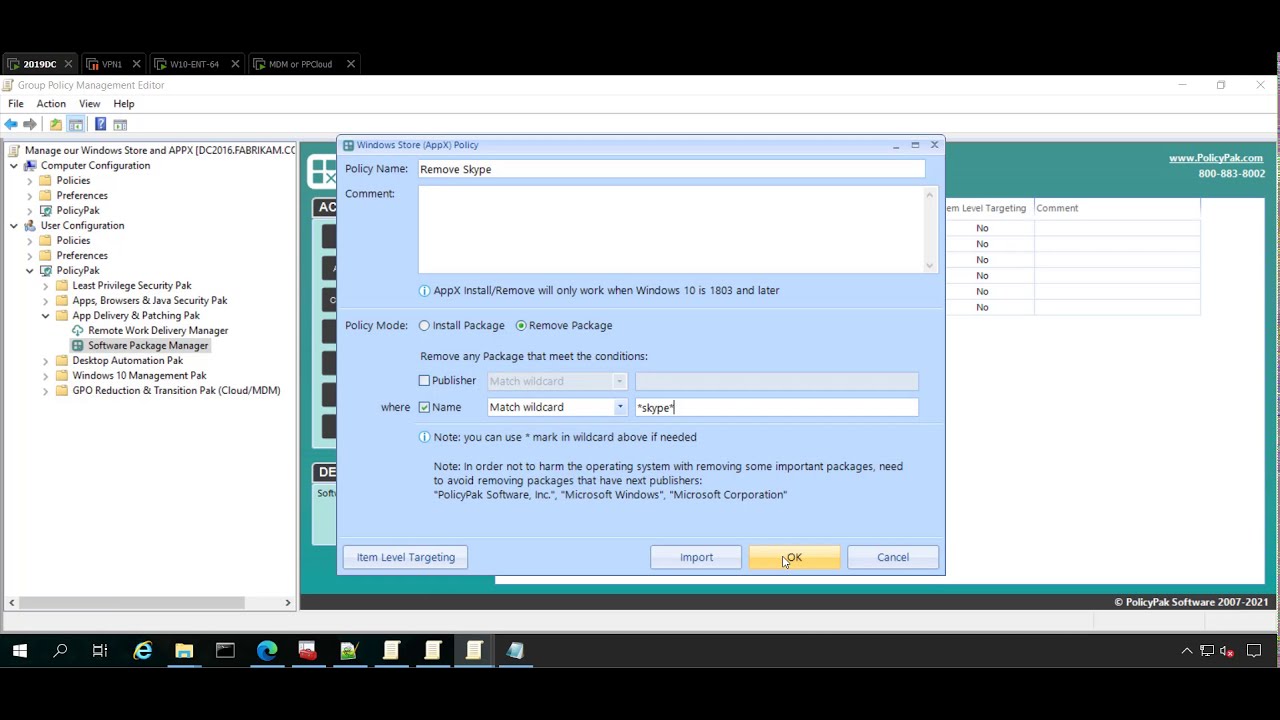Image resolution: width=1280 pixels, height=720 pixels.
Task: Open the www.PolicyPak.com link
Action: [1215, 158]
